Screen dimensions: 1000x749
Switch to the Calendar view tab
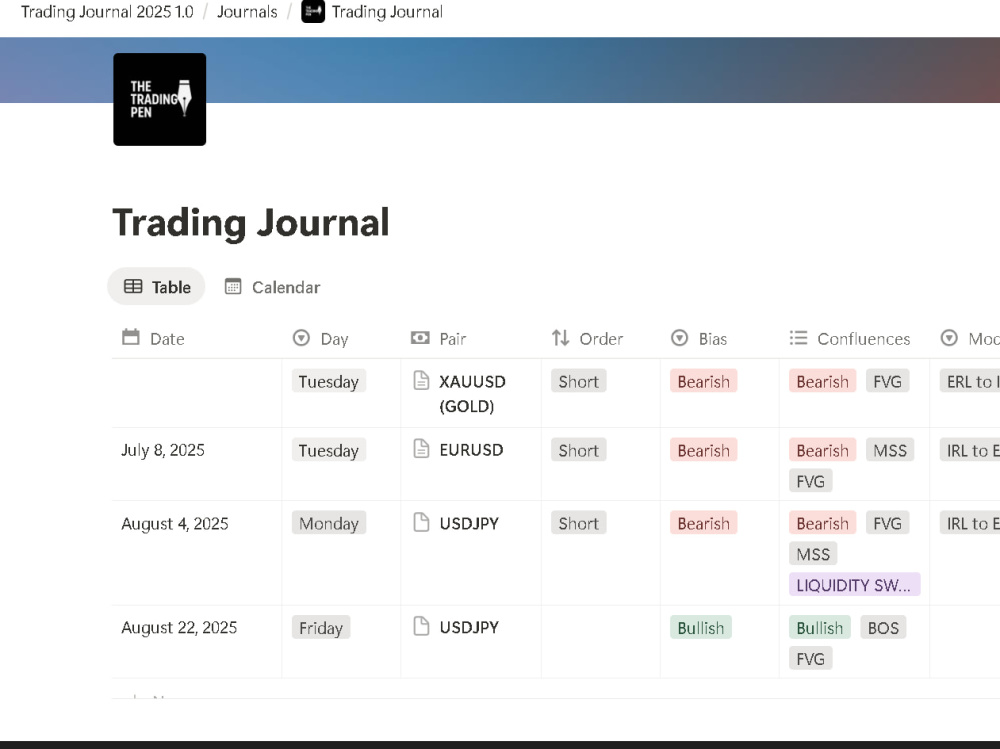click(272, 287)
